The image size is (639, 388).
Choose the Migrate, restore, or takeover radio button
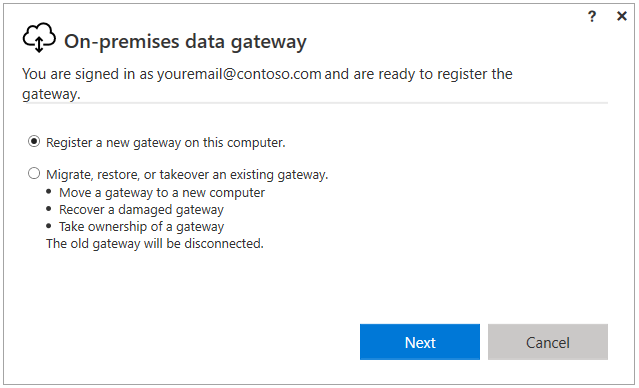point(34,173)
